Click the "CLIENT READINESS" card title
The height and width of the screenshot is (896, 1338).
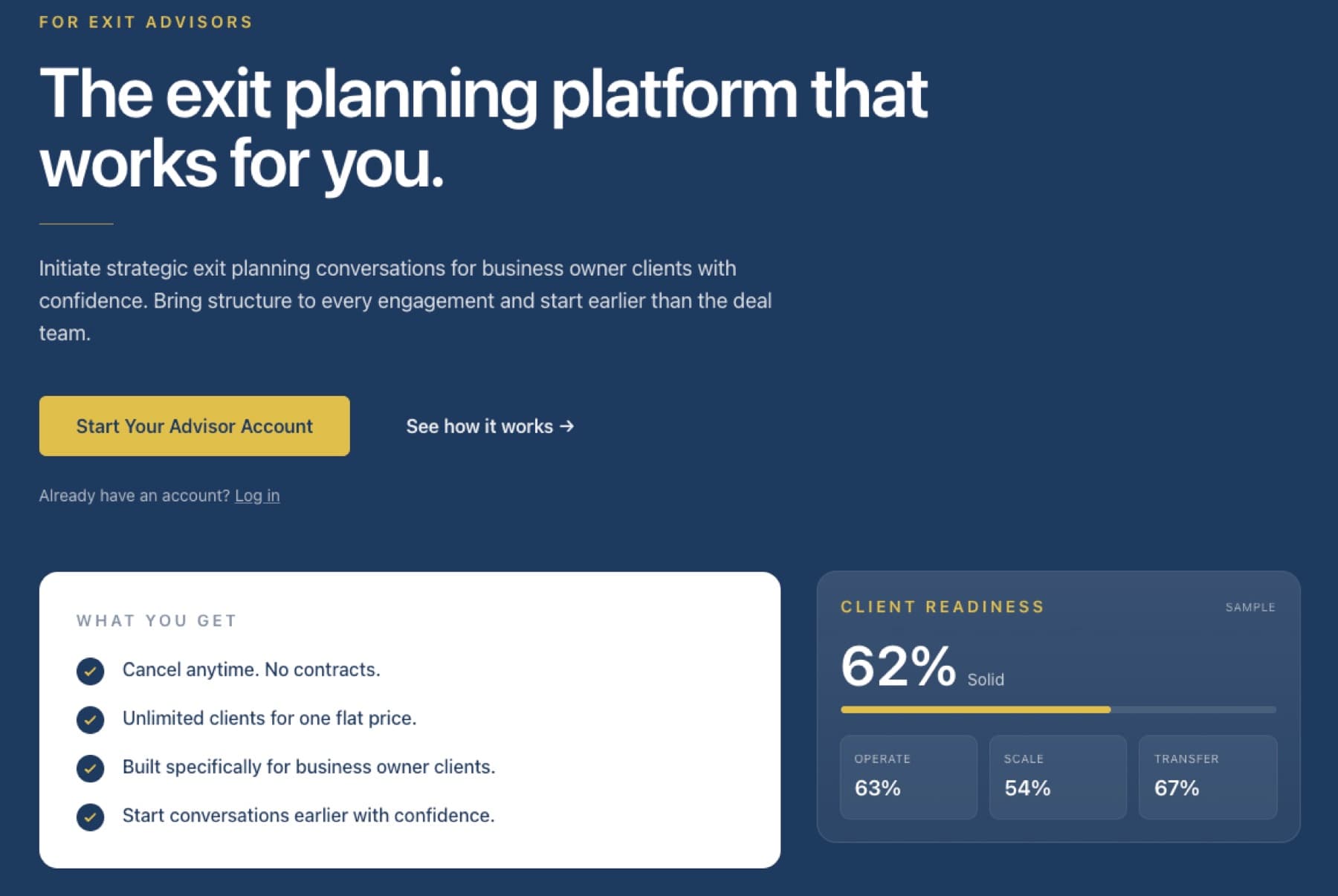(x=943, y=606)
